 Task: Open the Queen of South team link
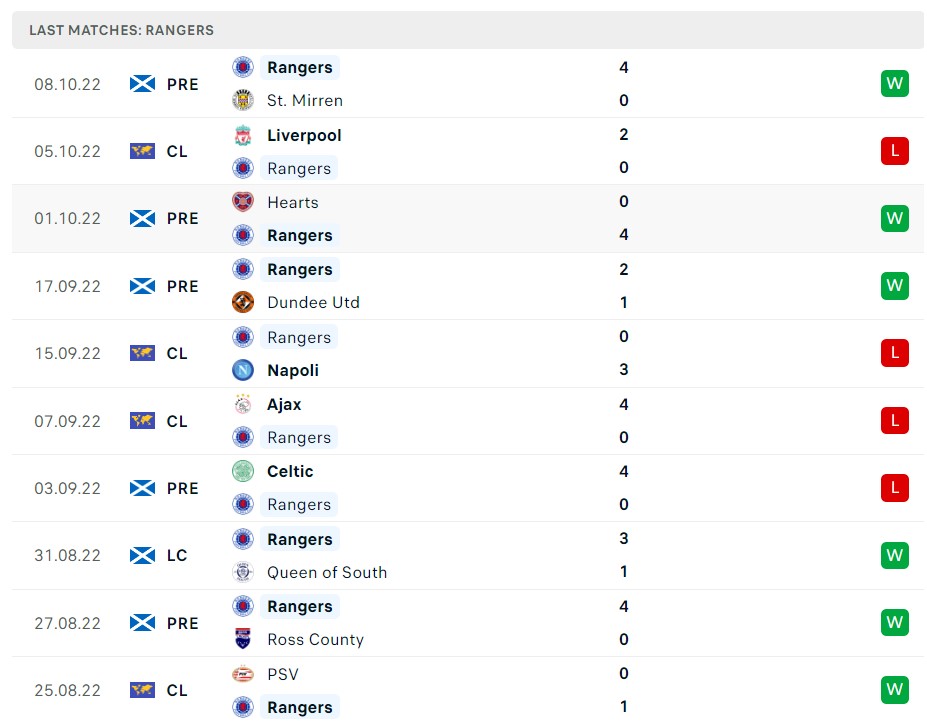[x=327, y=572]
